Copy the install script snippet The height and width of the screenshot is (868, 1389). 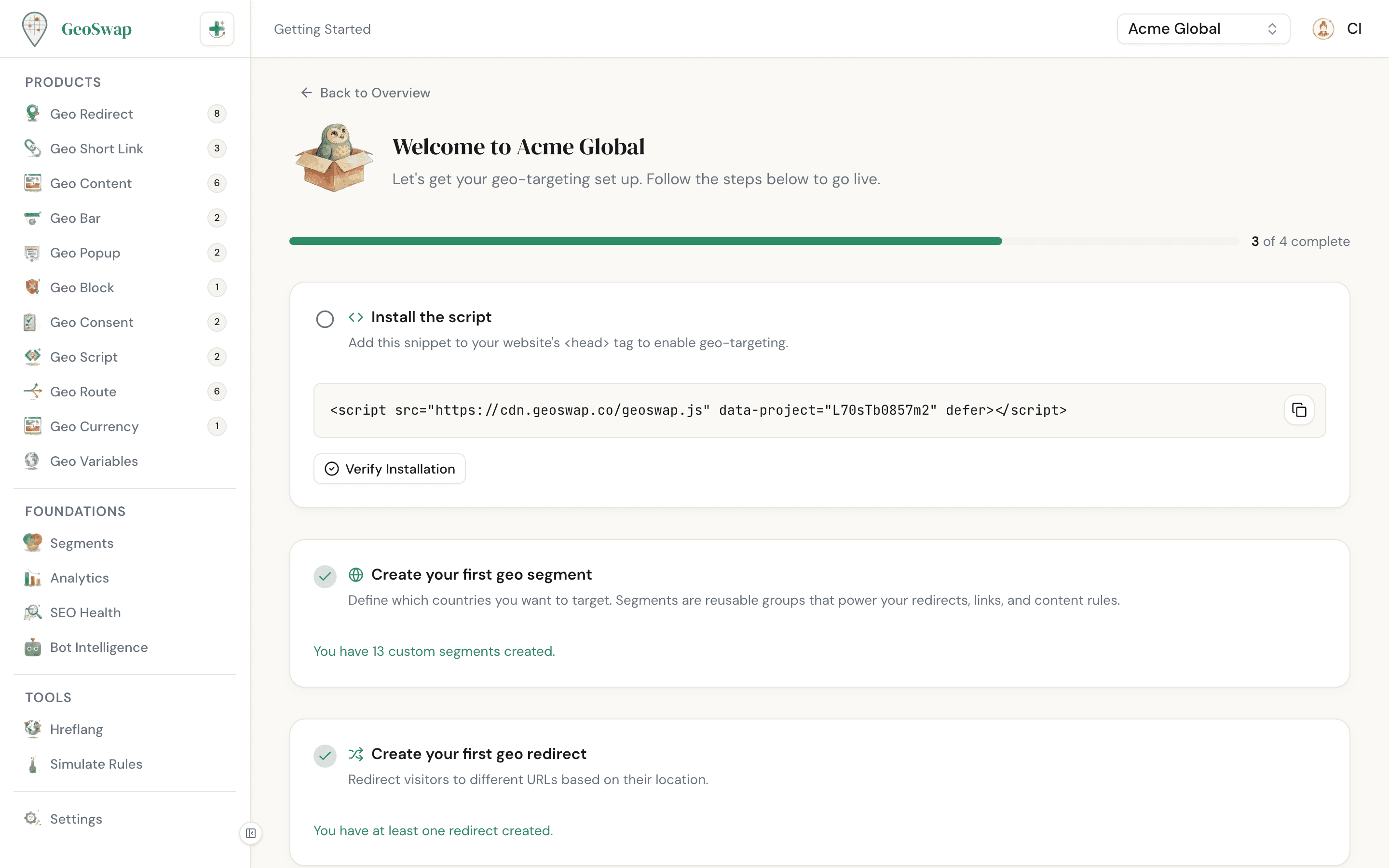(x=1299, y=410)
